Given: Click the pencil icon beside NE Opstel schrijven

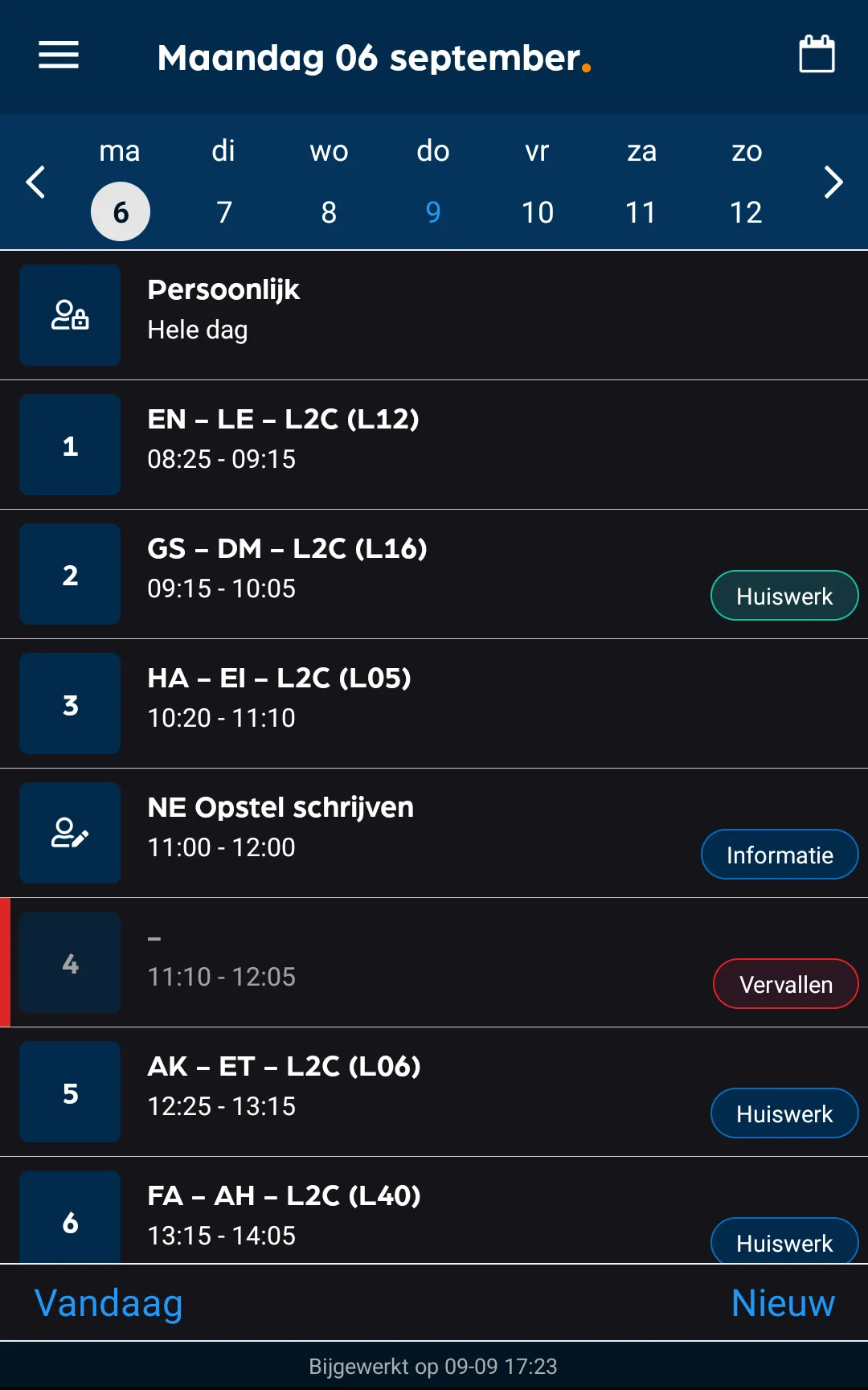Looking at the screenshot, I should [69, 833].
